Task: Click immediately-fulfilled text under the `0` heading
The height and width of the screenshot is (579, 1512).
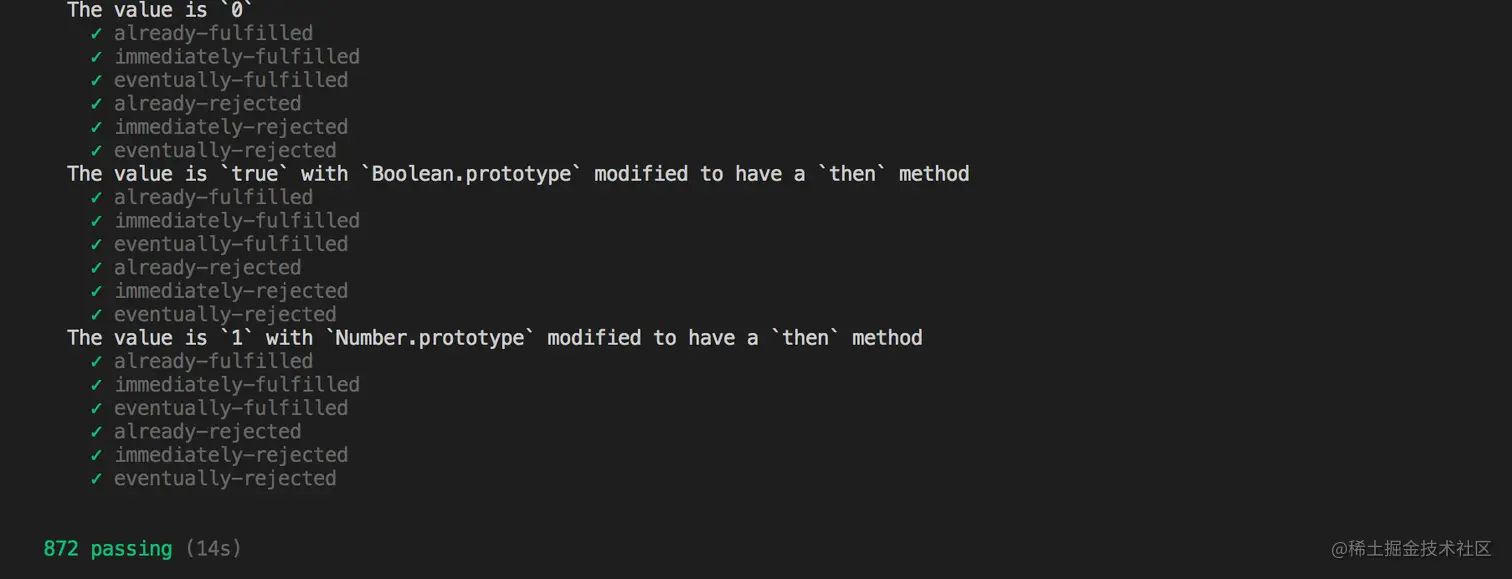Action: click(x=237, y=57)
